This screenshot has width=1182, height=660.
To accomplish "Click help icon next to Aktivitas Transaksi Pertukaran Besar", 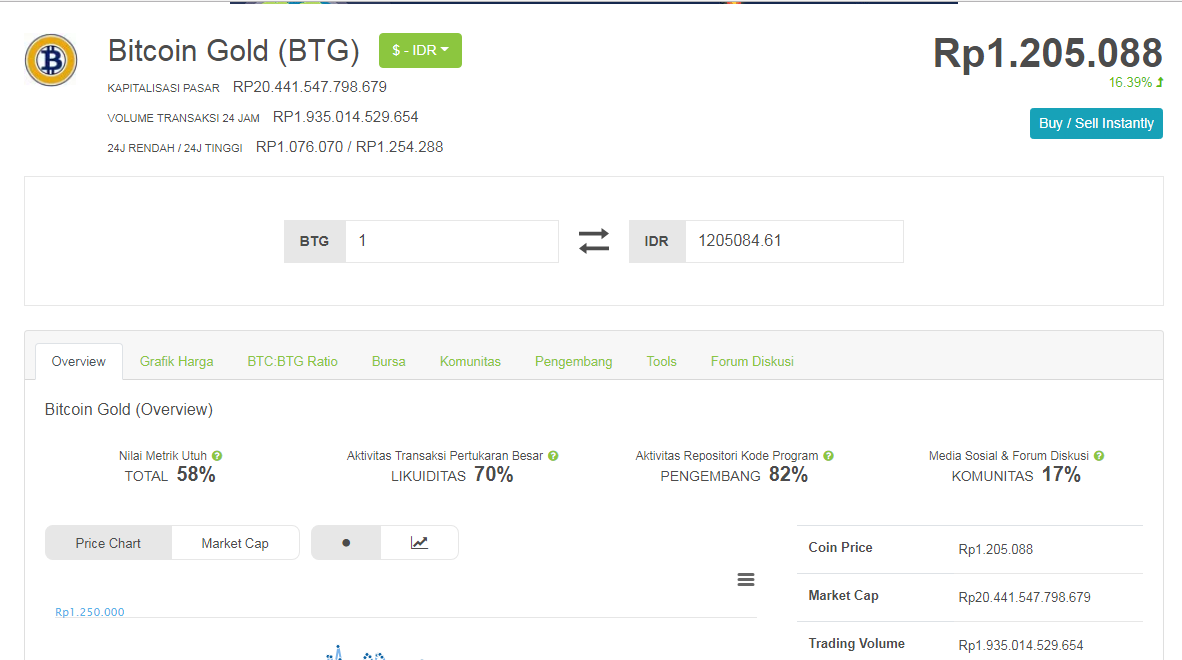I will [x=553, y=456].
